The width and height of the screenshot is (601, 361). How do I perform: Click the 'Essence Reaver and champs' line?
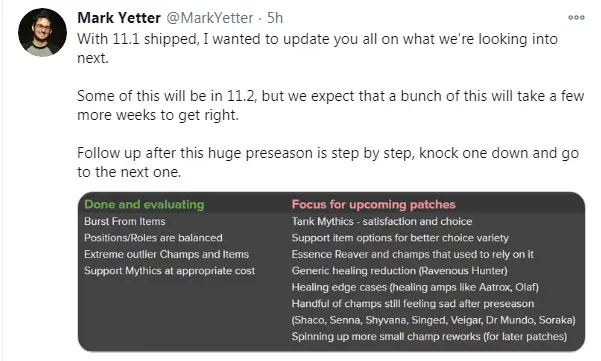412,254
